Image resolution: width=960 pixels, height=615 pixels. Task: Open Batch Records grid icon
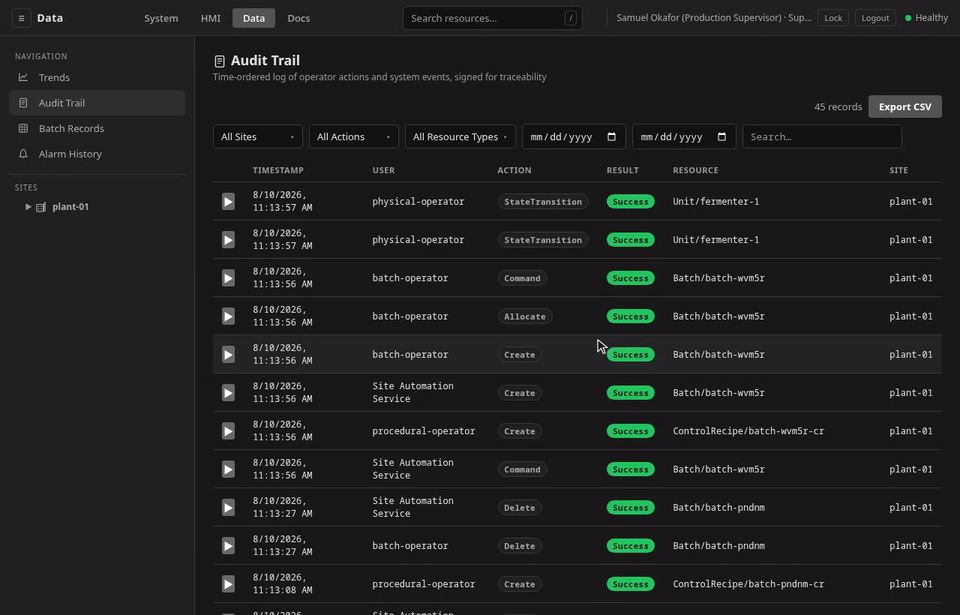(23, 129)
